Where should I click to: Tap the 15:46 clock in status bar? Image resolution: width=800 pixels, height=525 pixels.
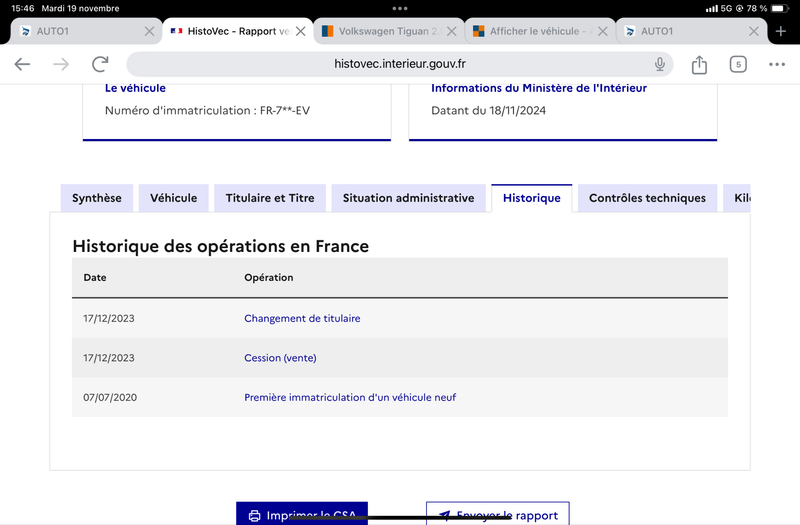tap(22, 8)
